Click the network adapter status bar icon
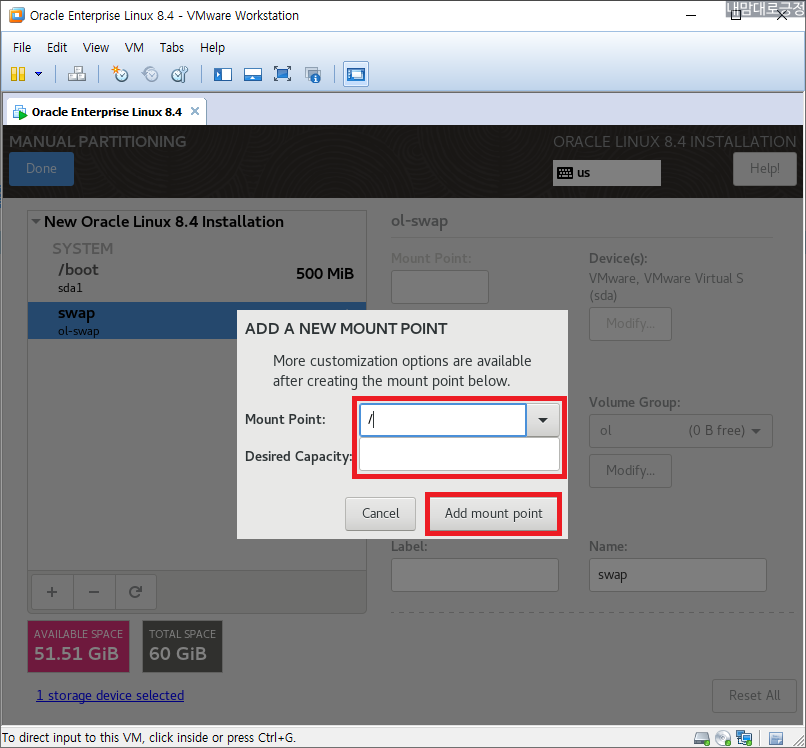The height and width of the screenshot is (748, 806). (744, 738)
